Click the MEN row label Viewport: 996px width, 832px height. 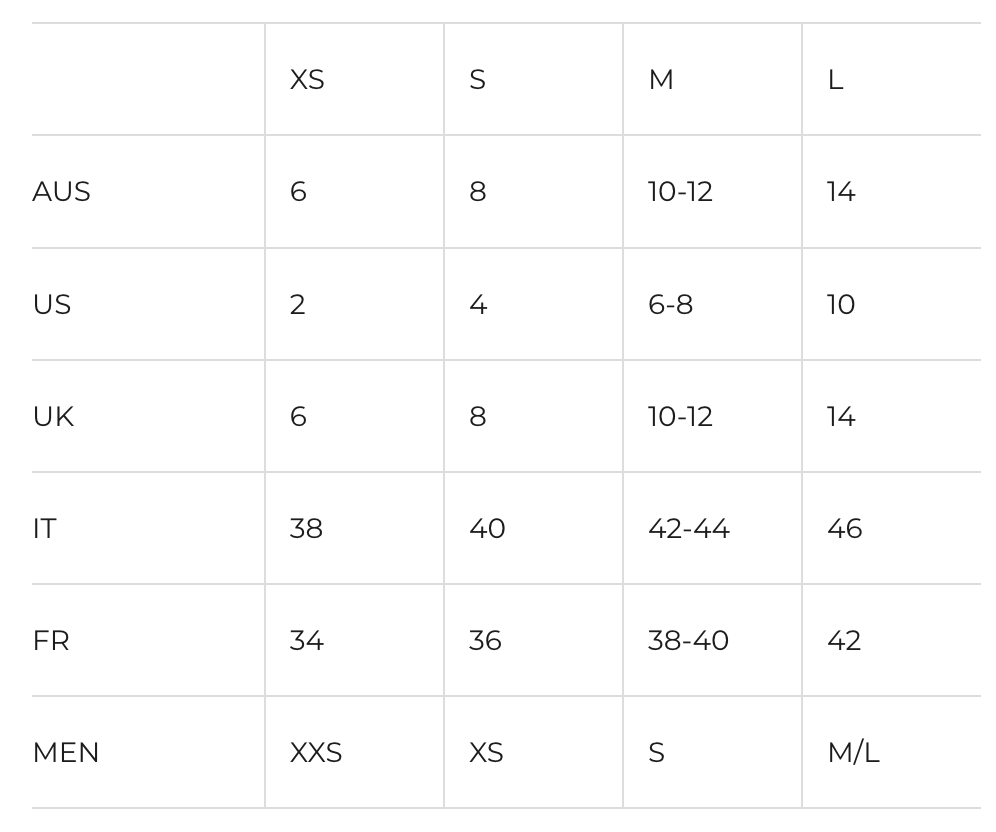point(66,752)
